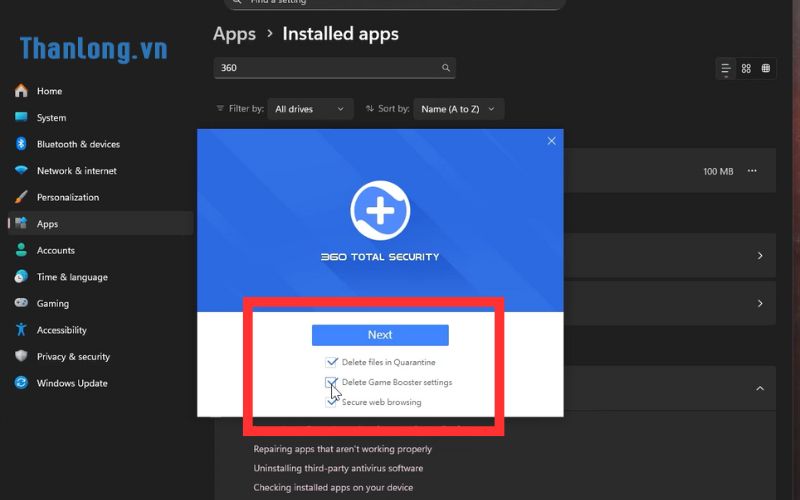Click the 100 MB size text

pos(718,171)
